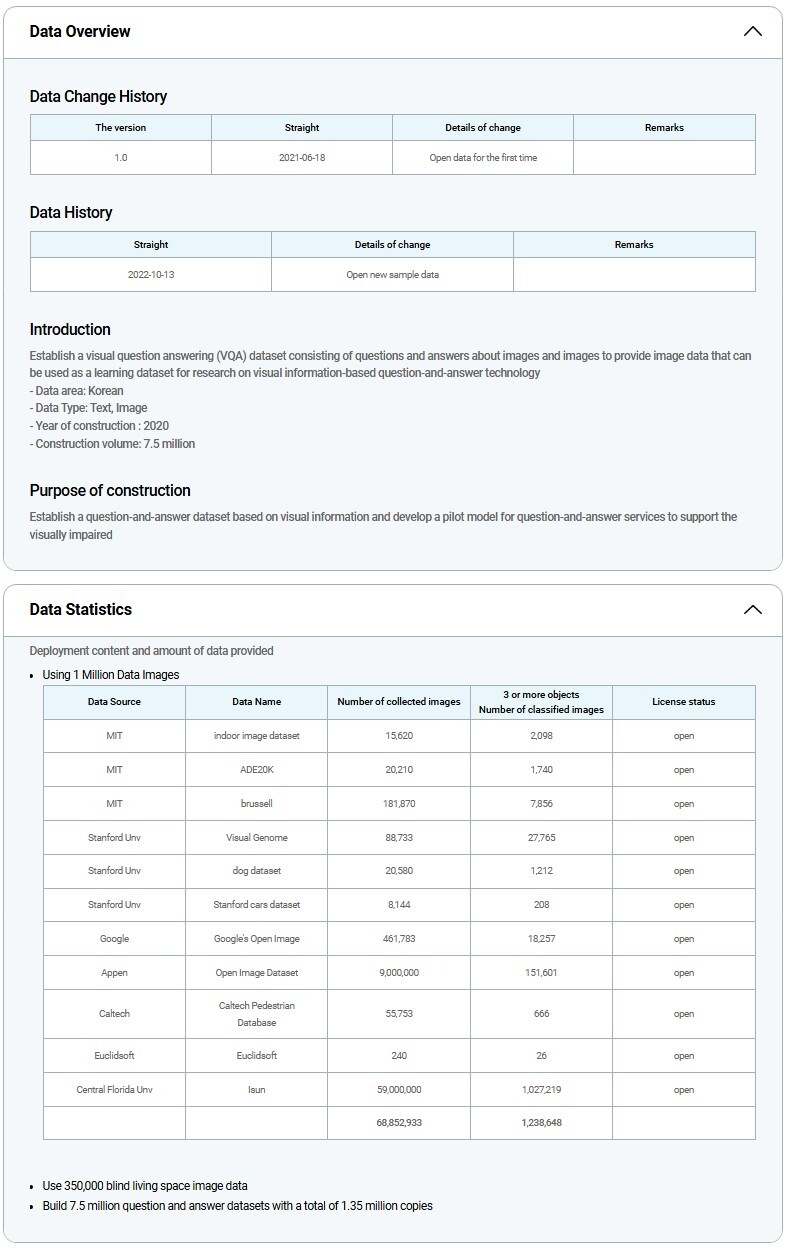The width and height of the screenshot is (789, 1252).
Task: Click the Purpose of construction heading
Action: (x=110, y=491)
